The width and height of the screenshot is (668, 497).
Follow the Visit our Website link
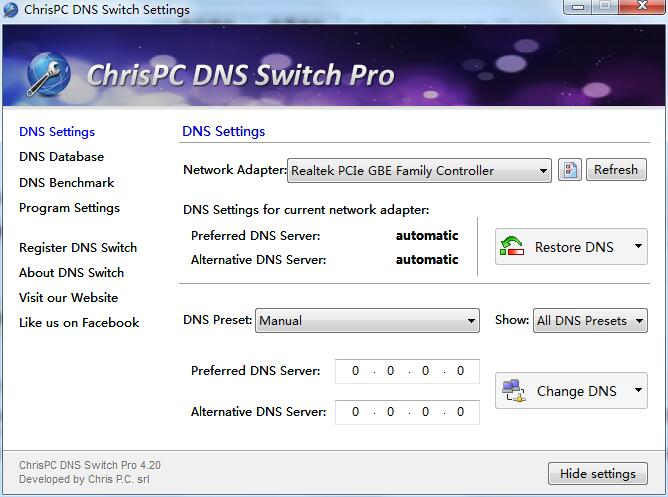pos(69,298)
